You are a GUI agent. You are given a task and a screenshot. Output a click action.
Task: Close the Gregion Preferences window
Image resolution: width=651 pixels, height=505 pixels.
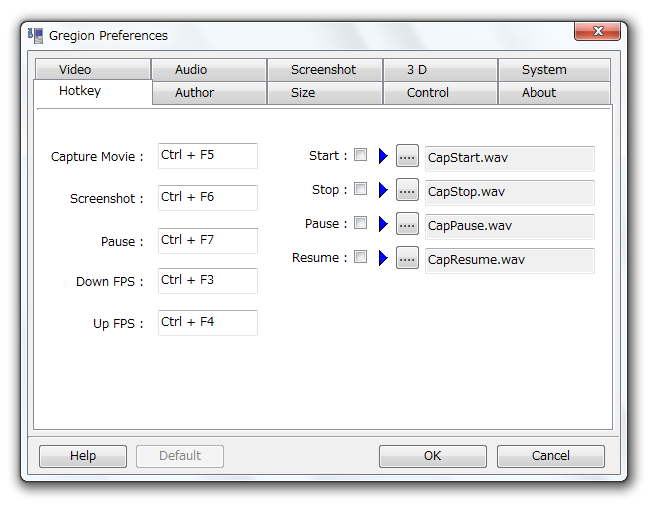coord(597,31)
